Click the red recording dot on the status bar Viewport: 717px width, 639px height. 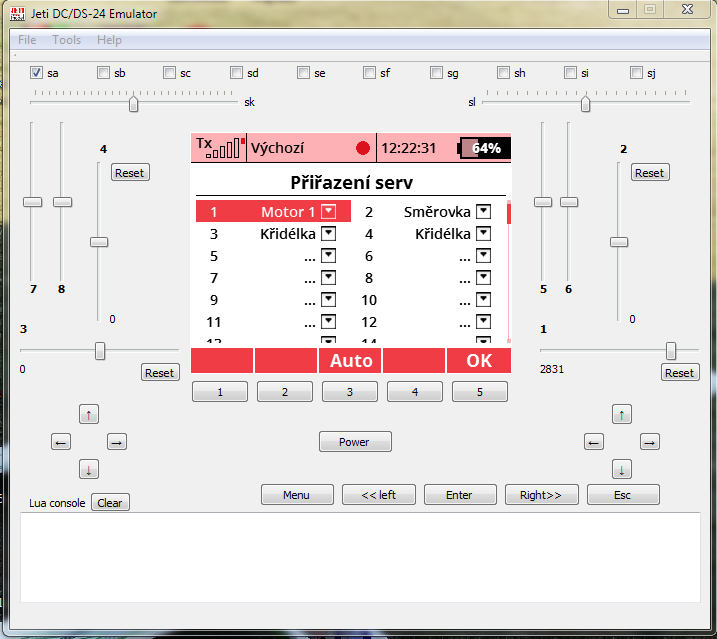point(362,148)
